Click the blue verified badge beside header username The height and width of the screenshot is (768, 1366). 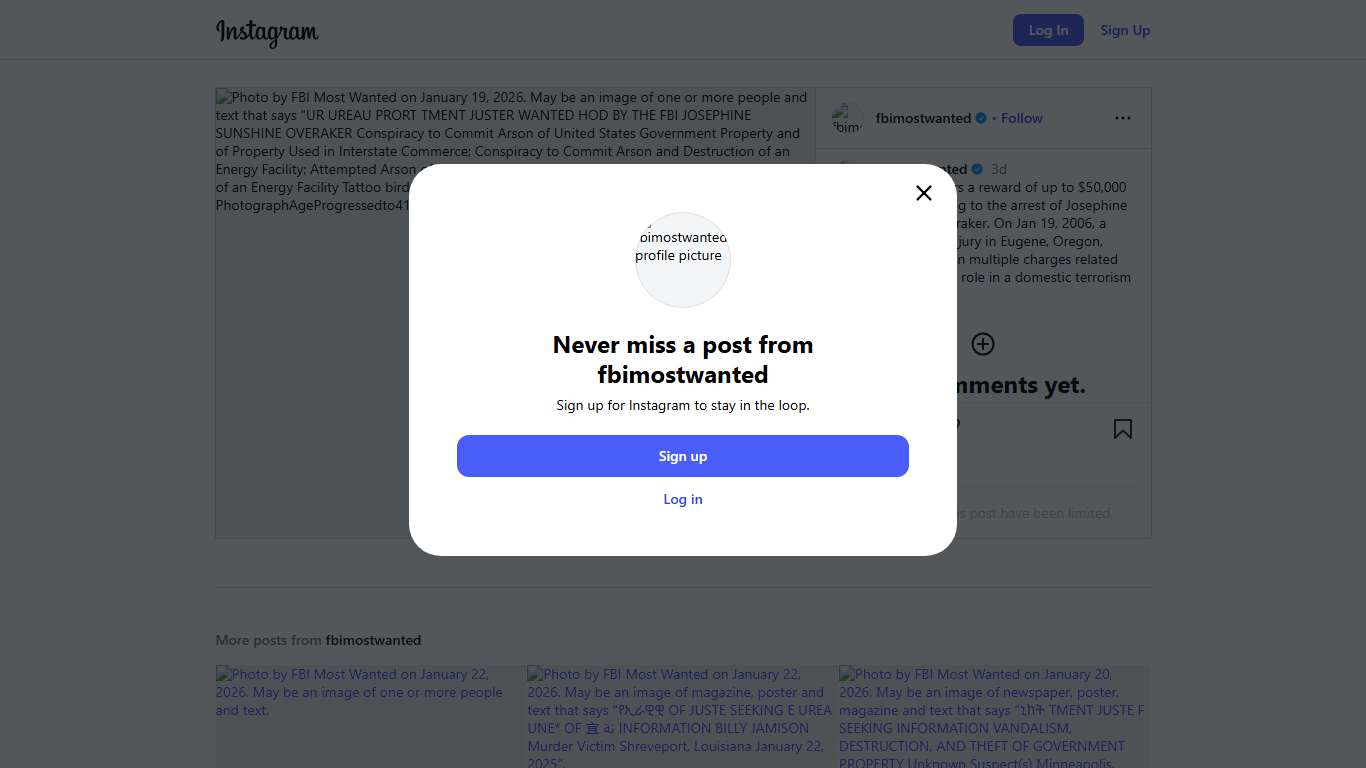[x=981, y=118]
